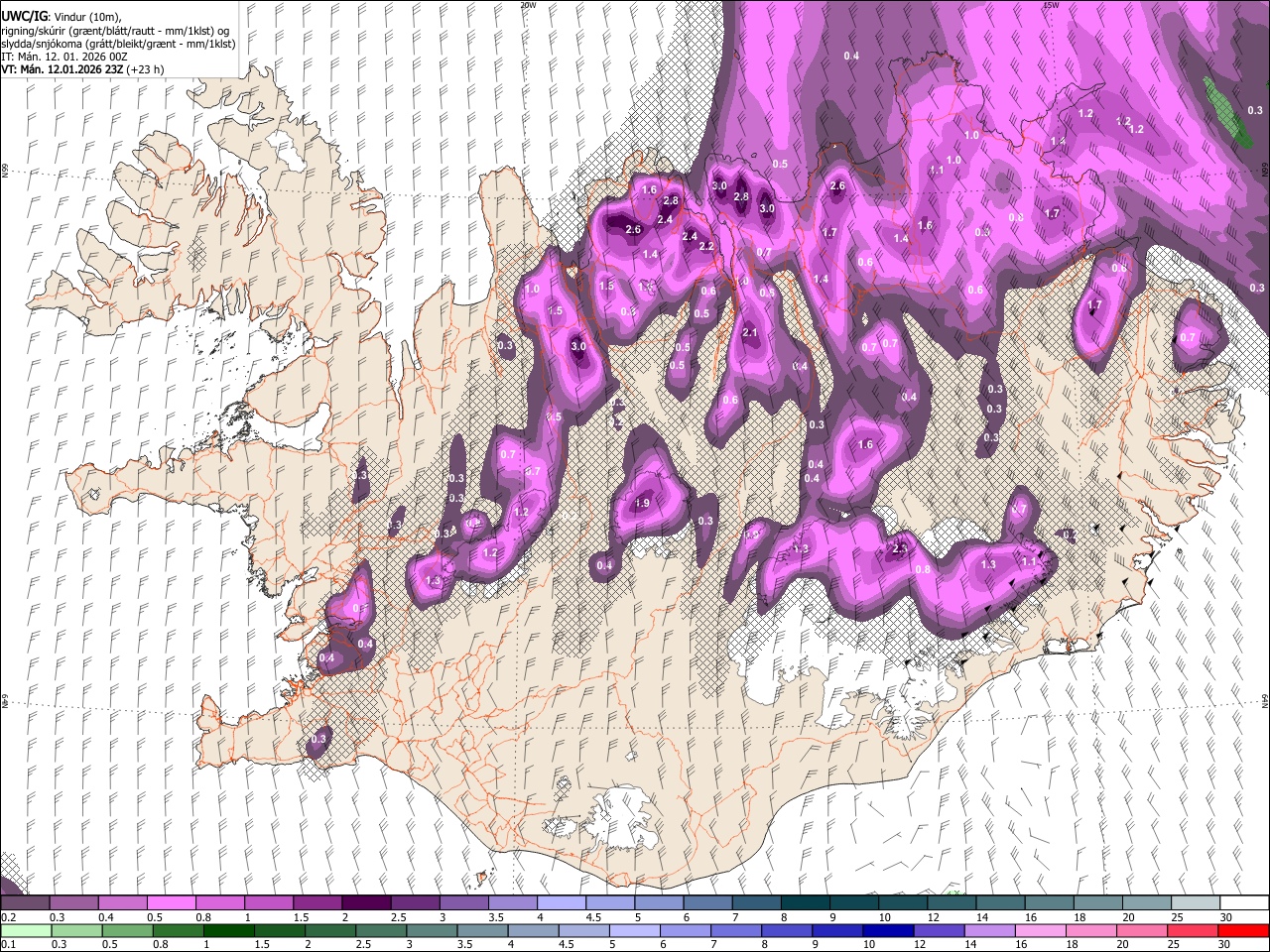Image resolution: width=1270 pixels, height=952 pixels.
Task: Select the bright magenta 0.5–0.8 snow swatch
Action: tap(171, 902)
